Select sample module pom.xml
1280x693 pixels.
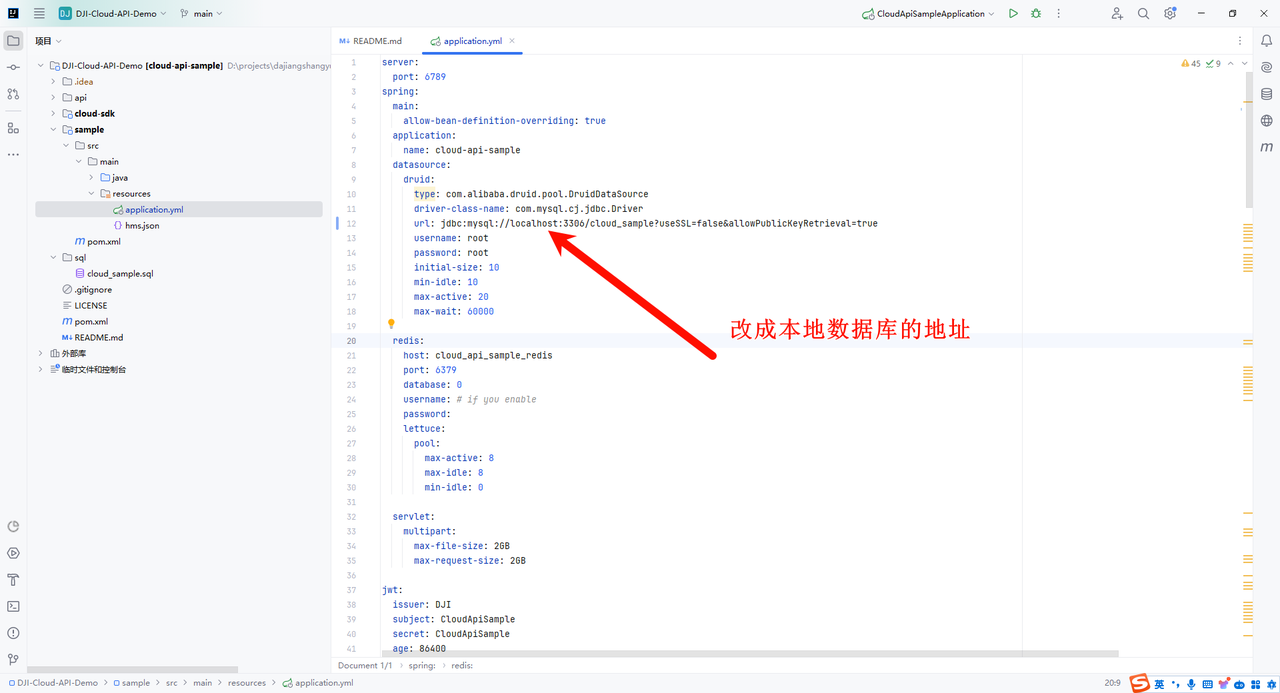pyautogui.click(x=104, y=242)
